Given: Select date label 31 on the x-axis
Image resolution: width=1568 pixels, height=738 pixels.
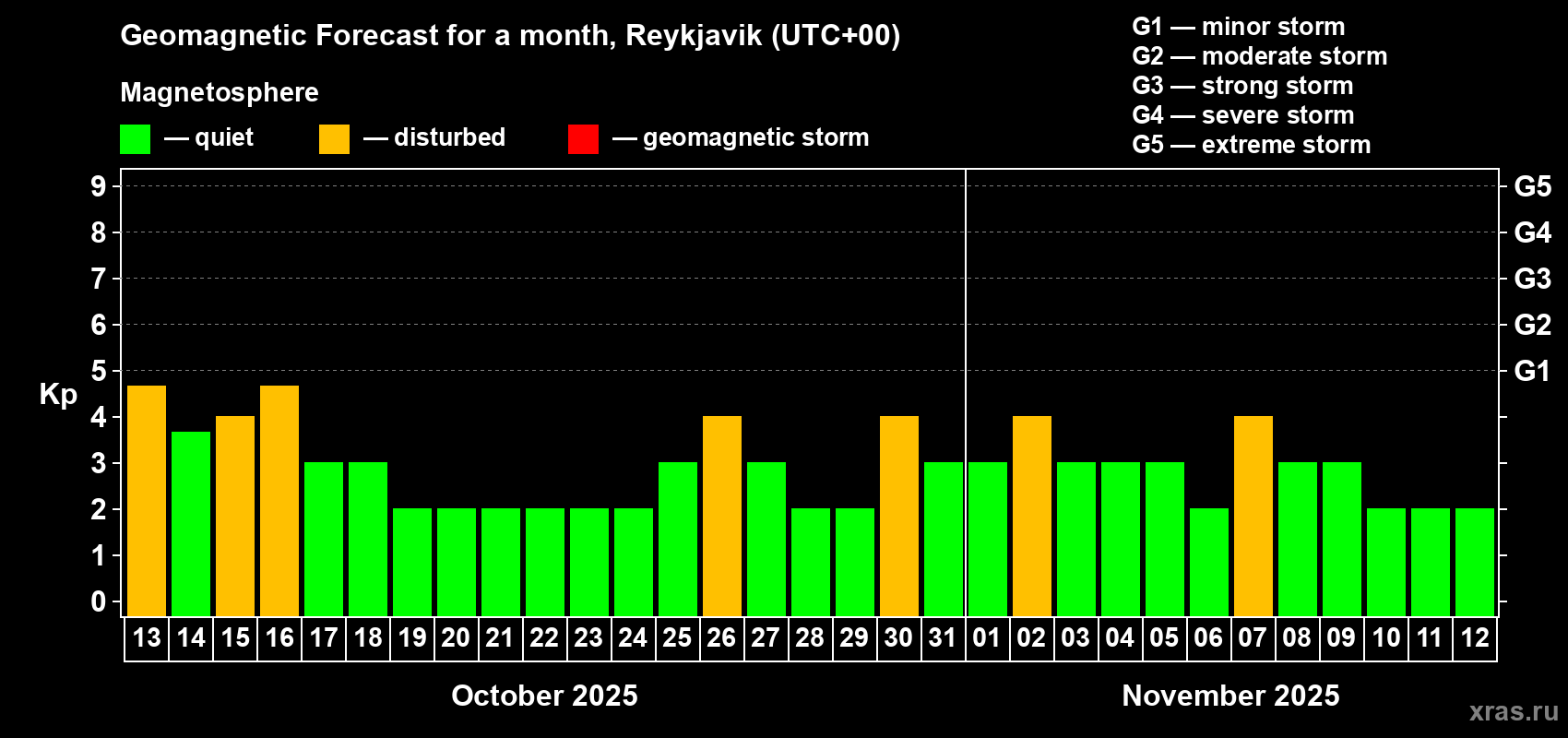Looking at the screenshot, I should pyautogui.click(x=943, y=637).
